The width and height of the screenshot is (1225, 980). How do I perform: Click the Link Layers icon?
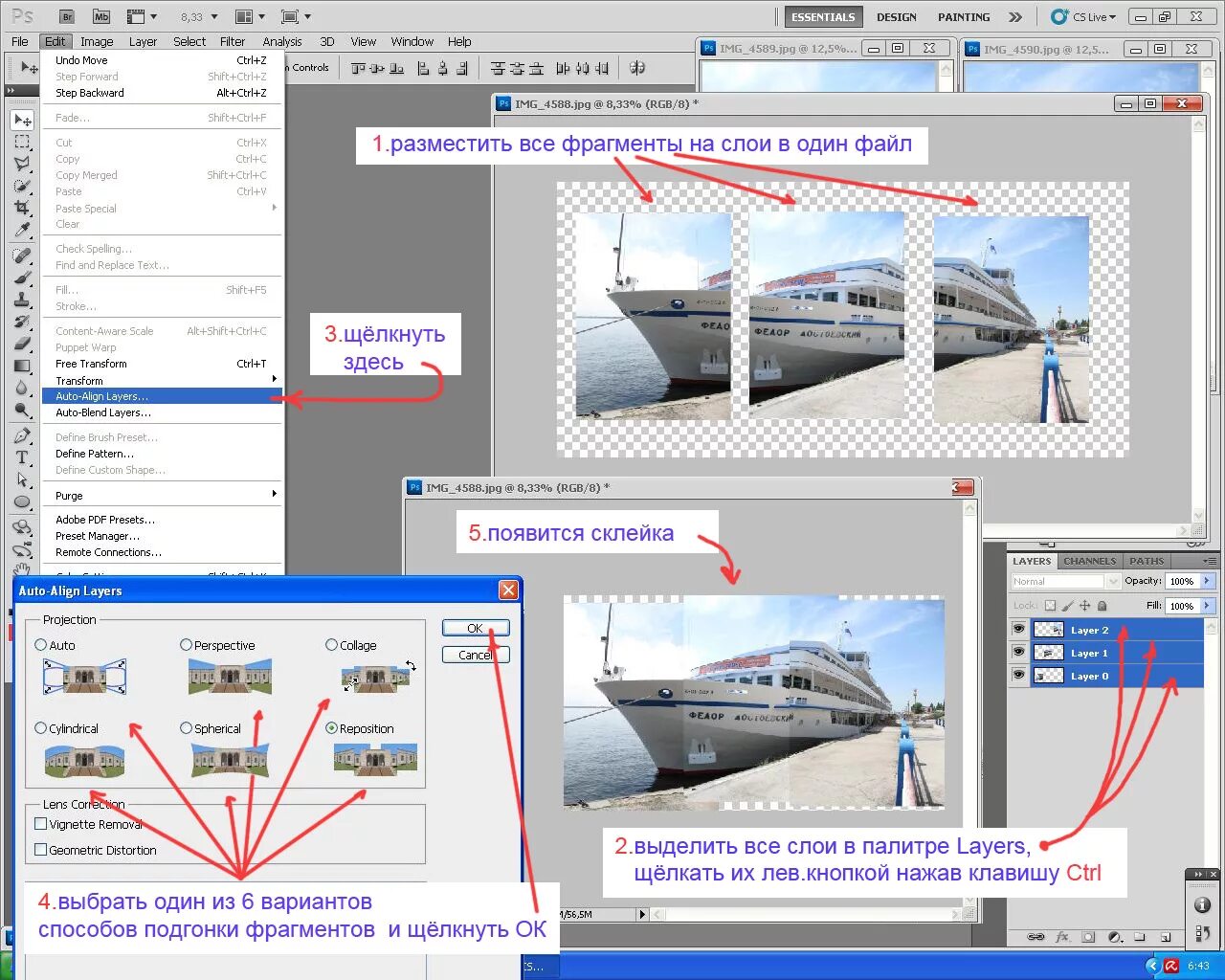tap(1036, 937)
